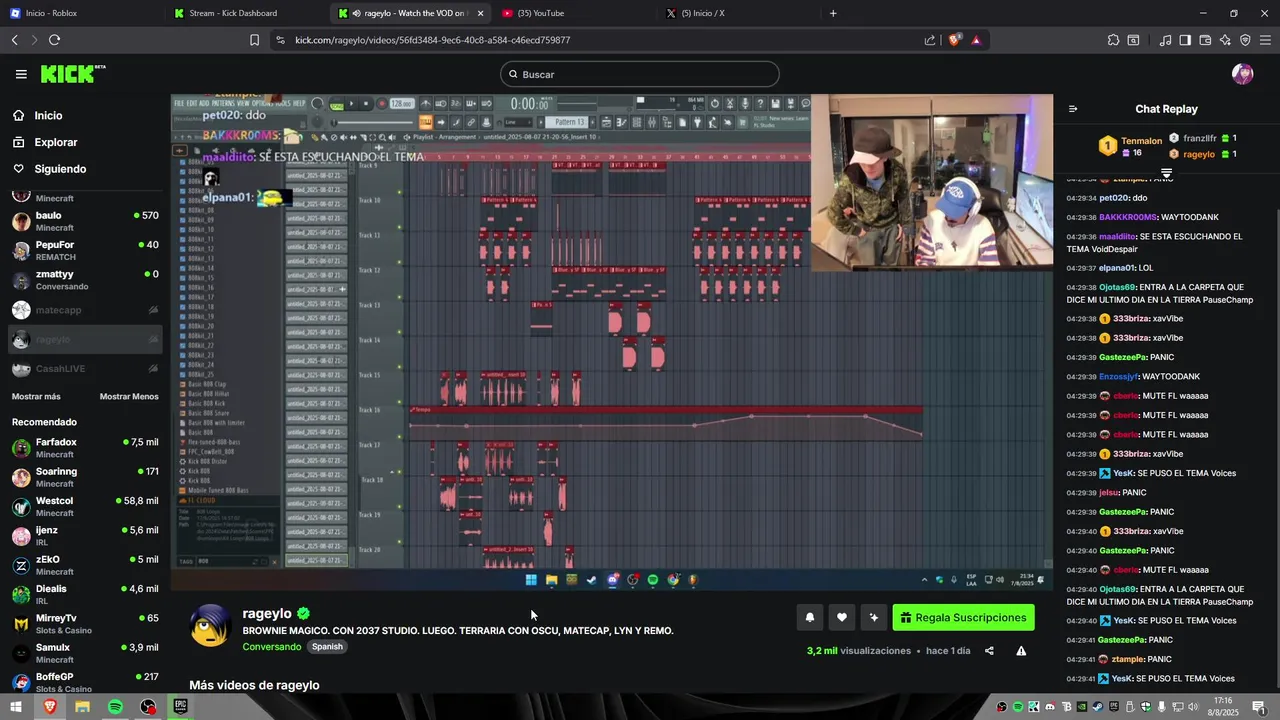This screenshot has height=720, width=1280.
Task: Toggle the browser sidebar panel icon
Action: point(1185,40)
